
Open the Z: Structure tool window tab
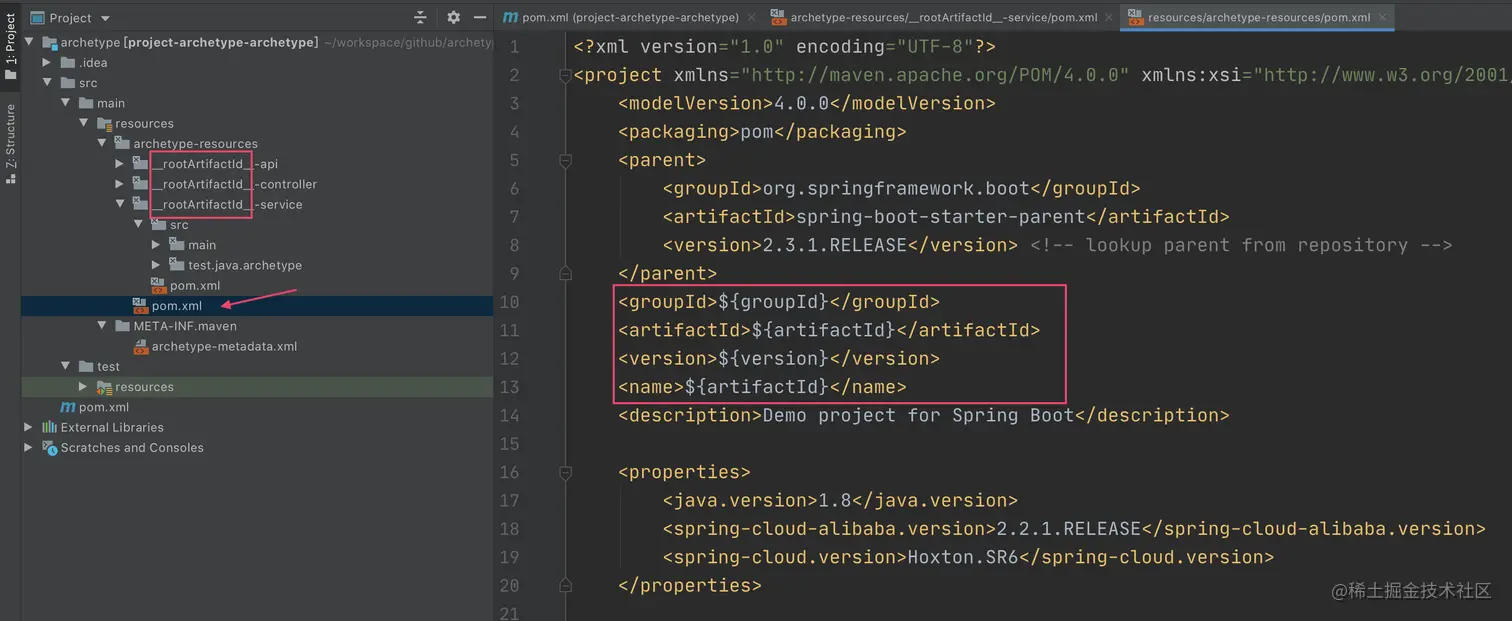pos(11,144)
